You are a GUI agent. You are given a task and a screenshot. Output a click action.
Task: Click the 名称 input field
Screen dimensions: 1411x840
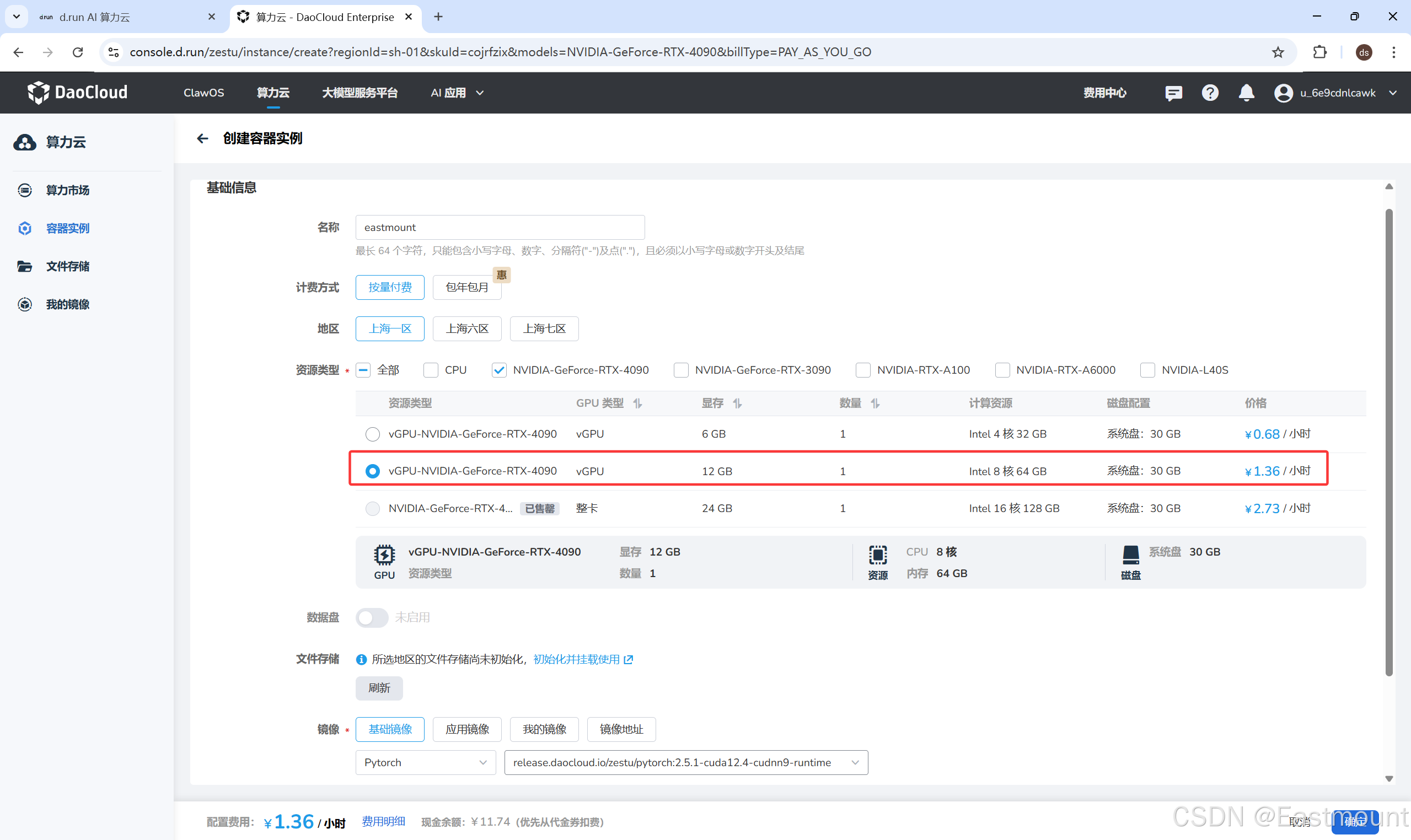500,228
